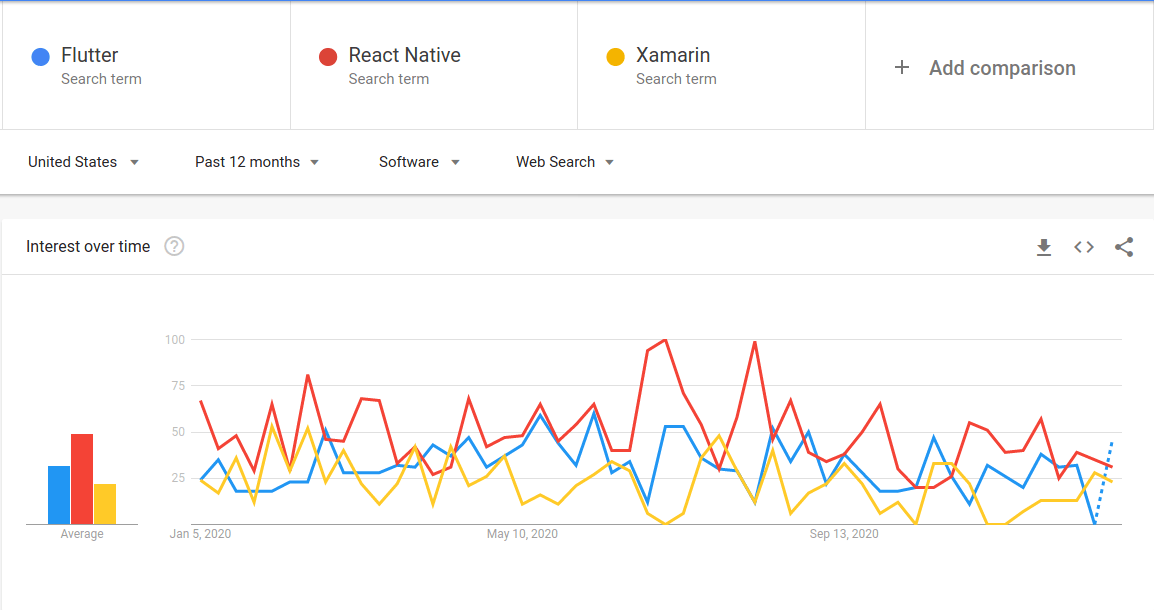Open the United States region dropdown

83,162
